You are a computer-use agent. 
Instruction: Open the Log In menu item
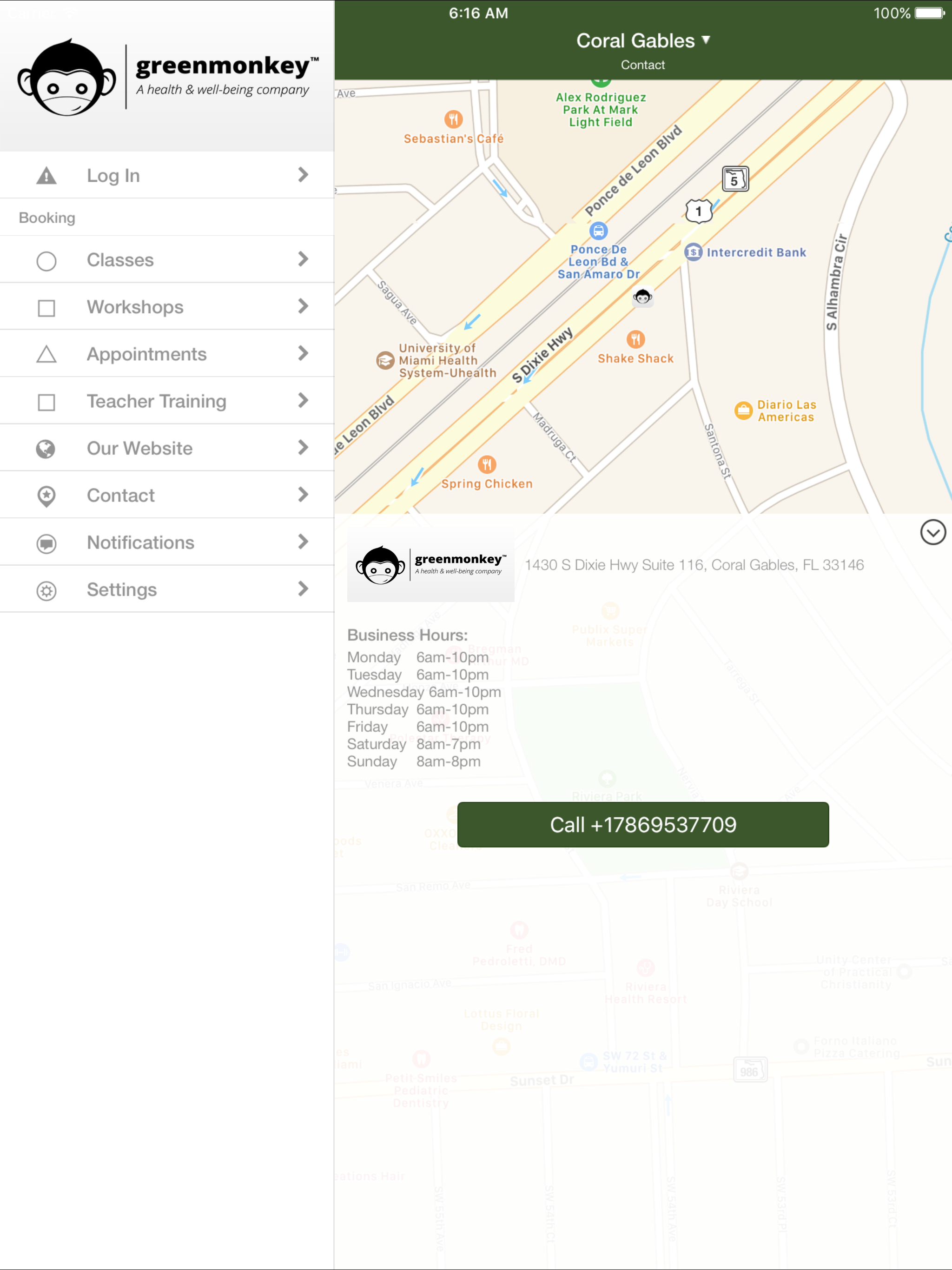(167, 175)
